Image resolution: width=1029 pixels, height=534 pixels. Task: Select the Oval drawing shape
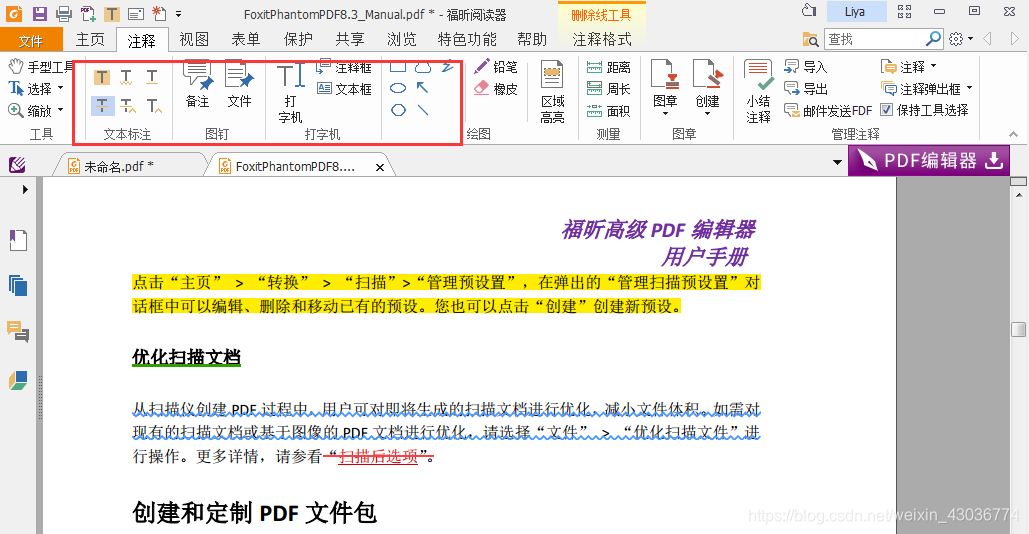coord(398,88)
